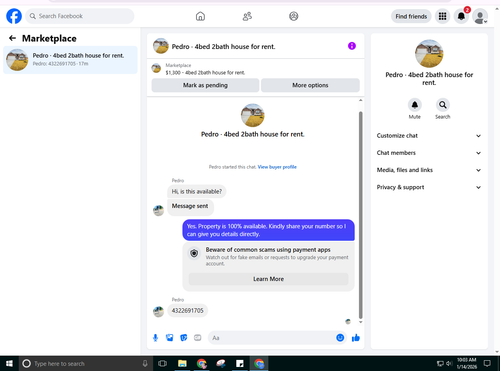Click the chat scroll down arrow
Image resolution: width=500 pixels, height=371 pixels.
[360, 322]
